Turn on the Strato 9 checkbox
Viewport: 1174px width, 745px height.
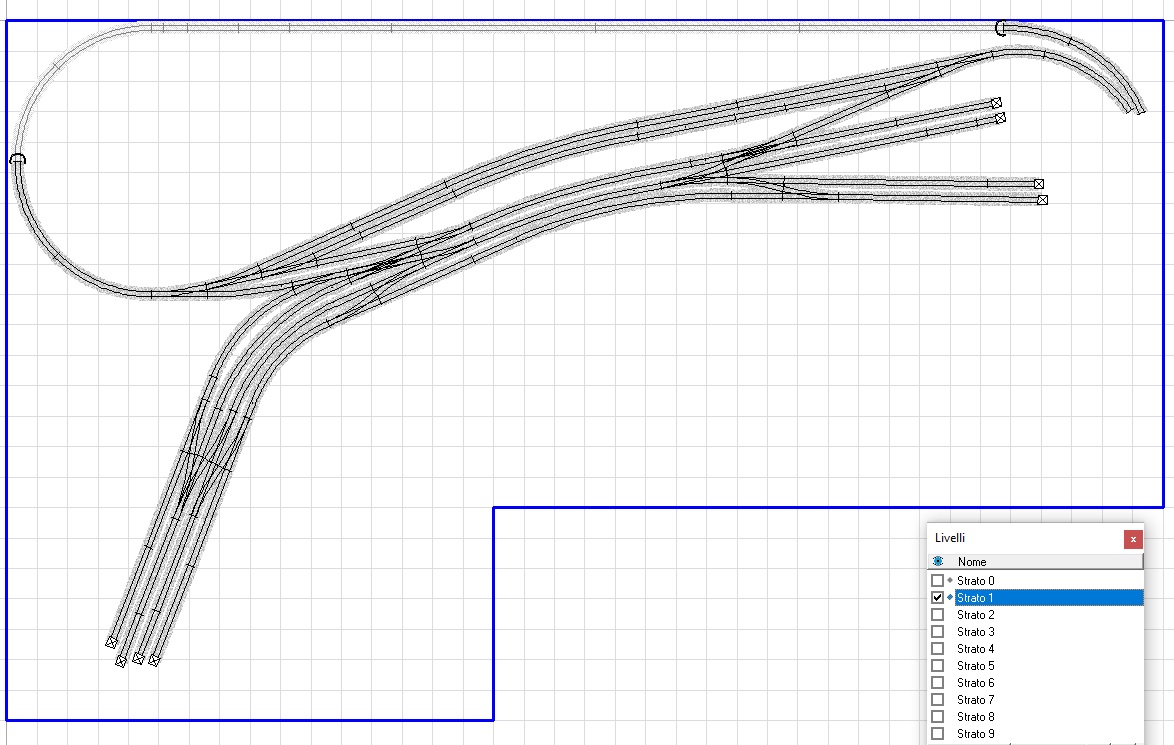937,734
